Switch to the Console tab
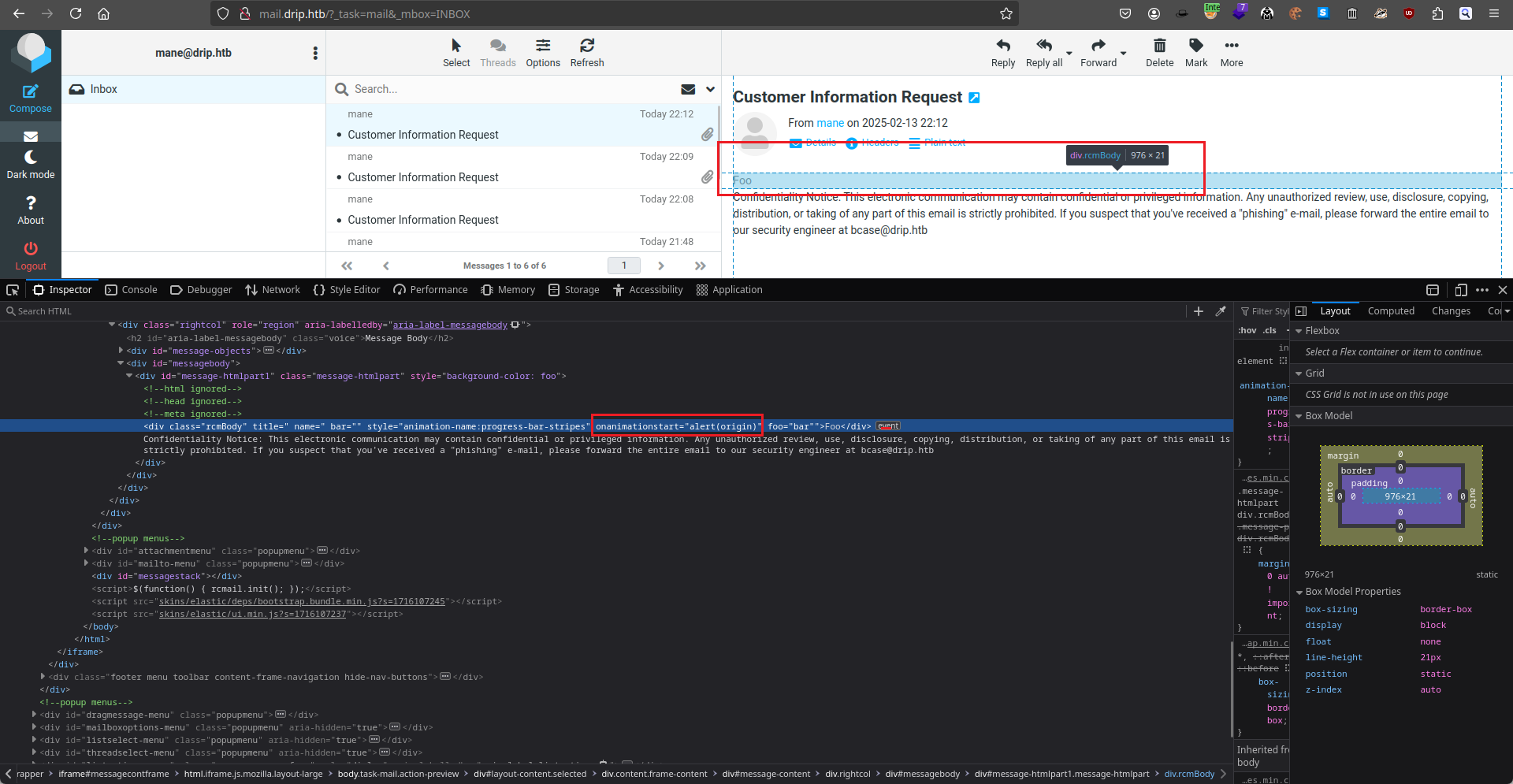This screenshot has width=1513, height=784. pos(132,290)
